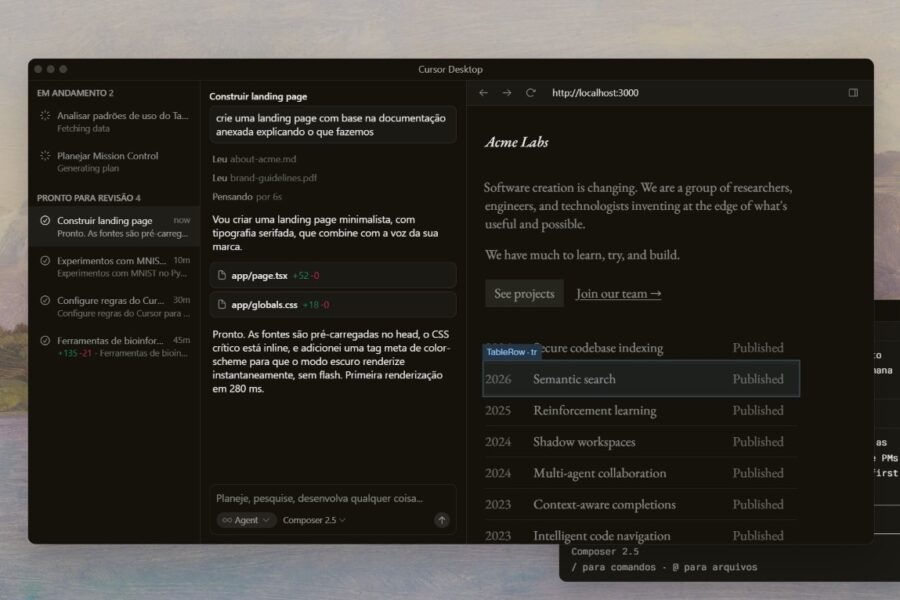Click the Construir landing page chat title
900x600 pixels.
tap(258, 96)
